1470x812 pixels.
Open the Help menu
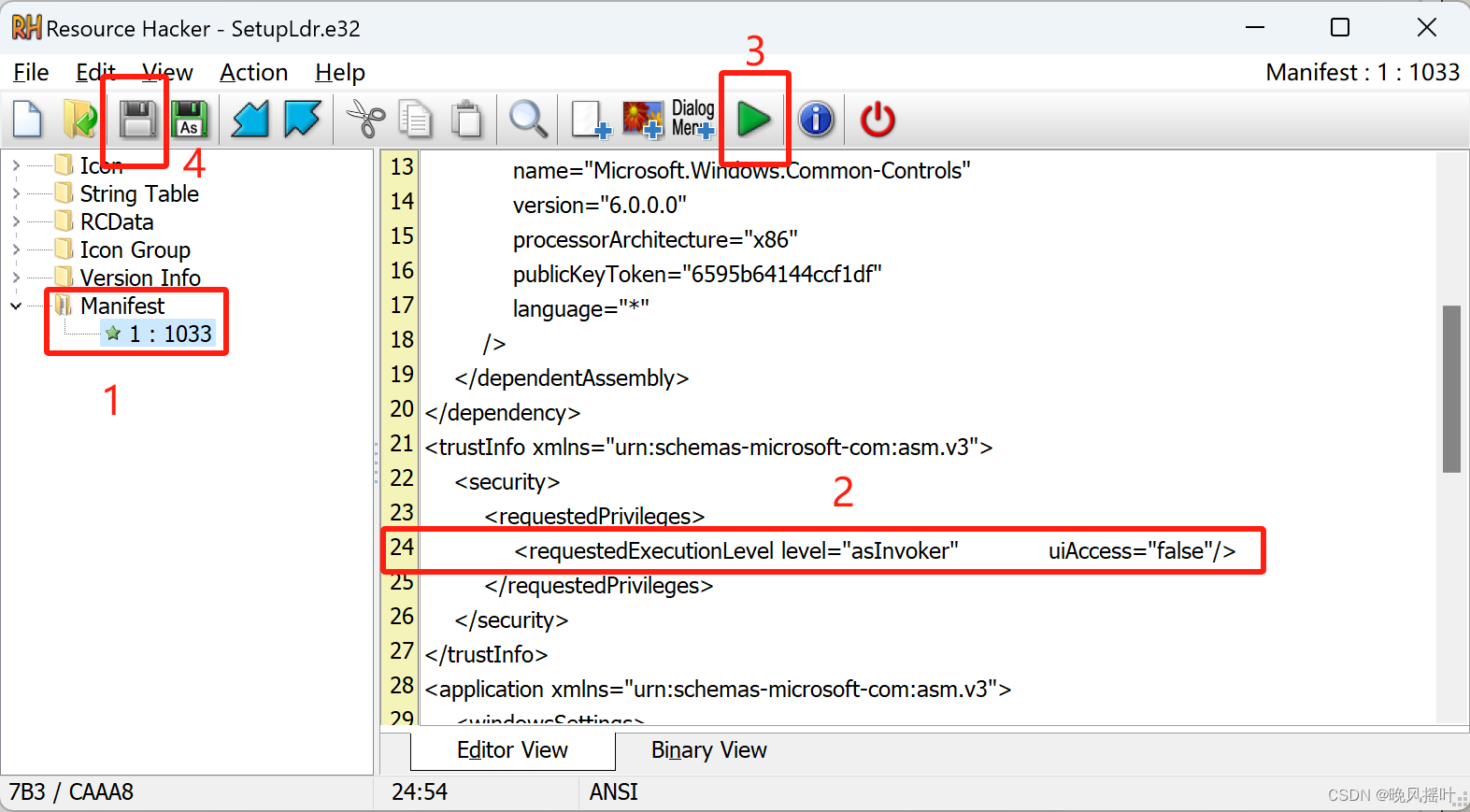pyautogui.click(x=340, y=73)
